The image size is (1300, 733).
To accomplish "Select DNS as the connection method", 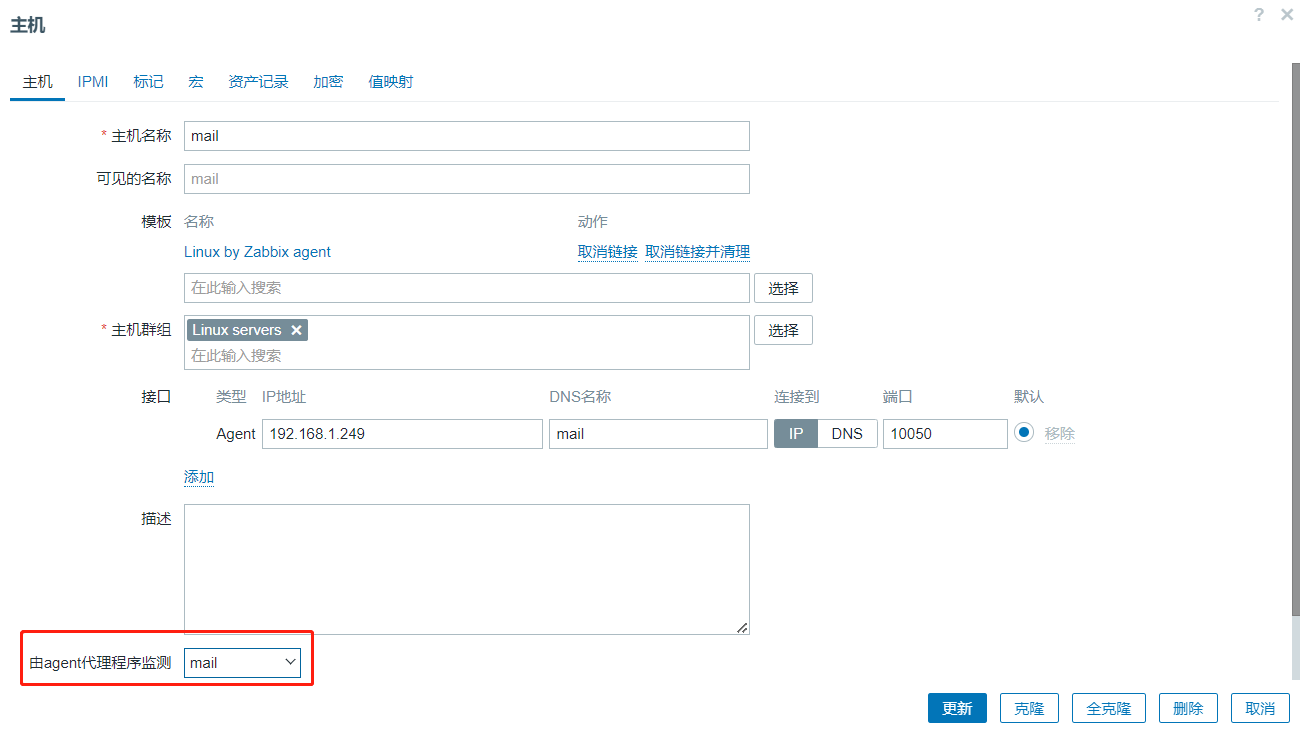I will pos(847,433).
